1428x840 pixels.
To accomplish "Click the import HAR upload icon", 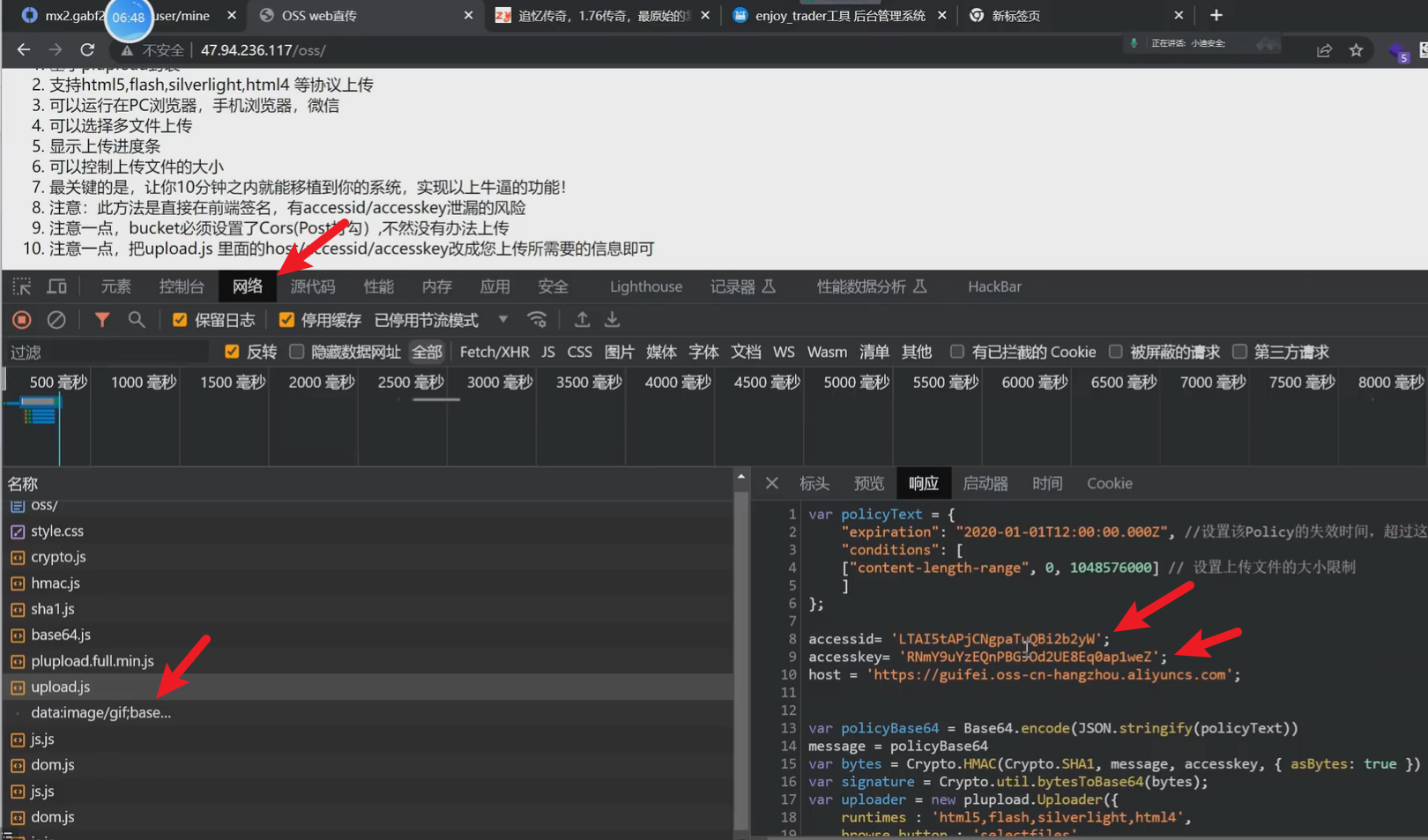I will tap(582, 320).
